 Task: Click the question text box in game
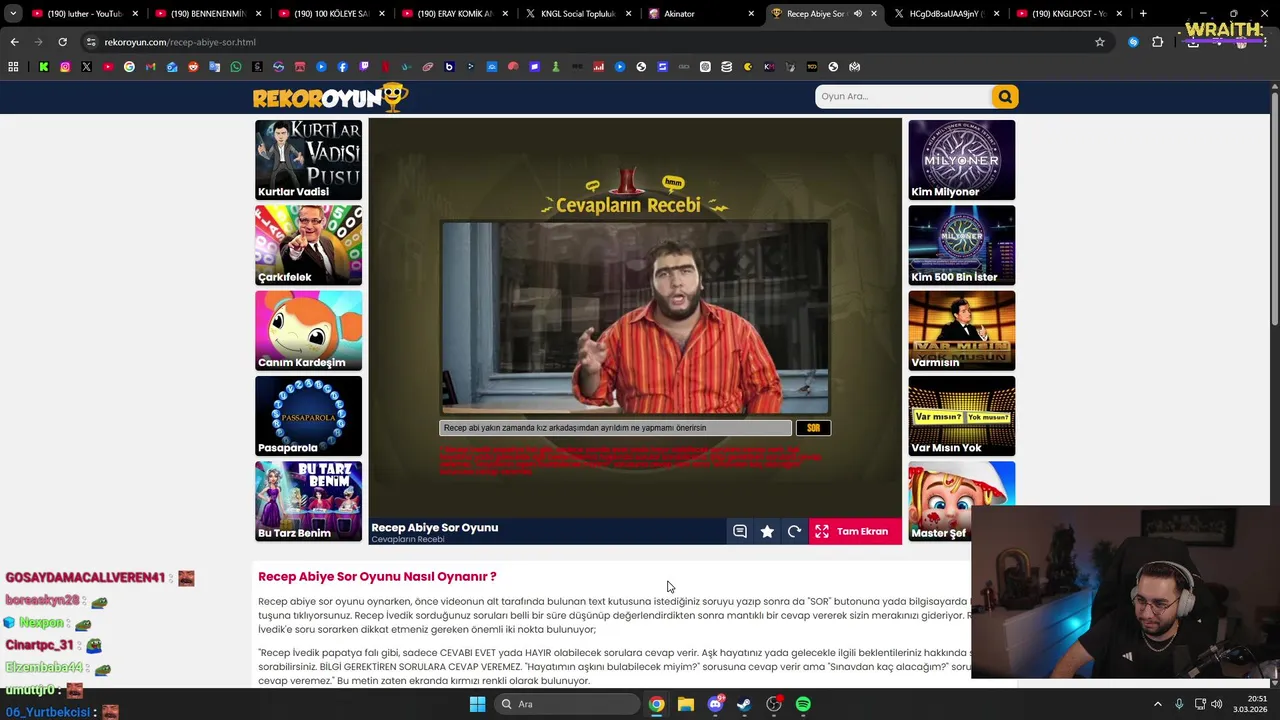[615, 428]
